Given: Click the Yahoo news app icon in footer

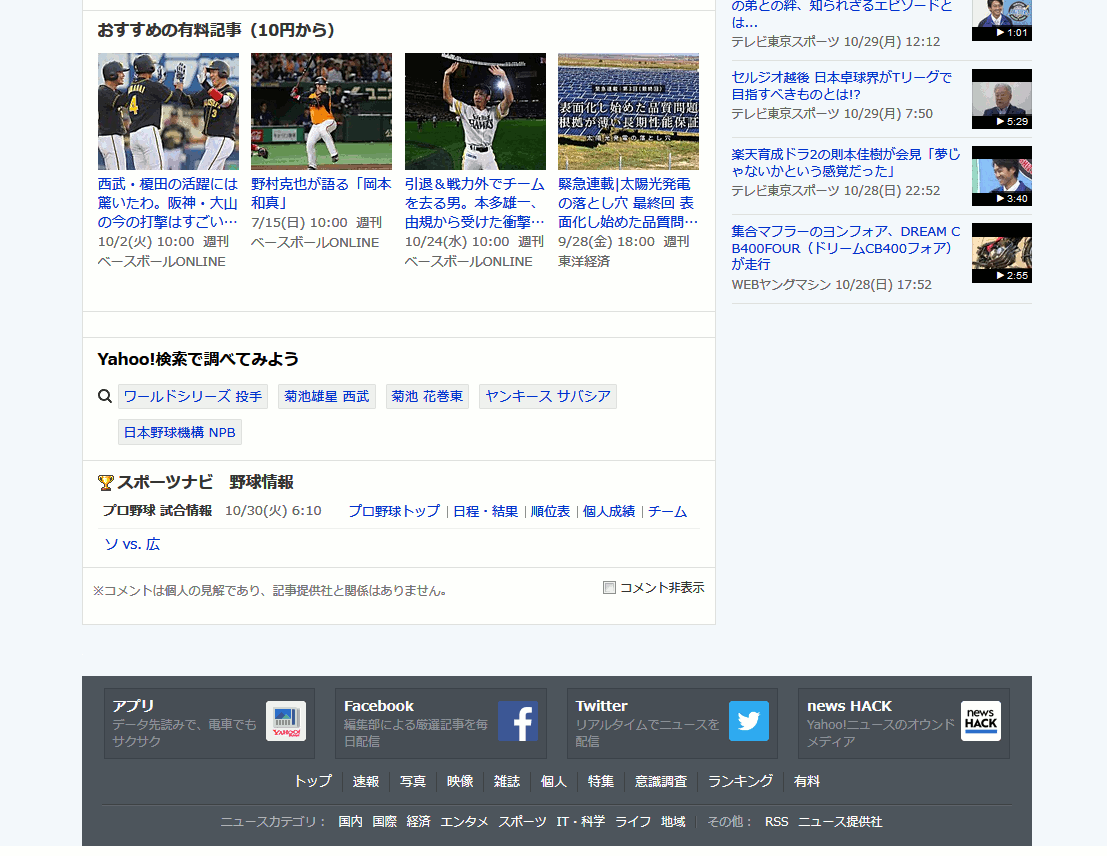Looking at the screenshot, I should [x=286, y=721].
